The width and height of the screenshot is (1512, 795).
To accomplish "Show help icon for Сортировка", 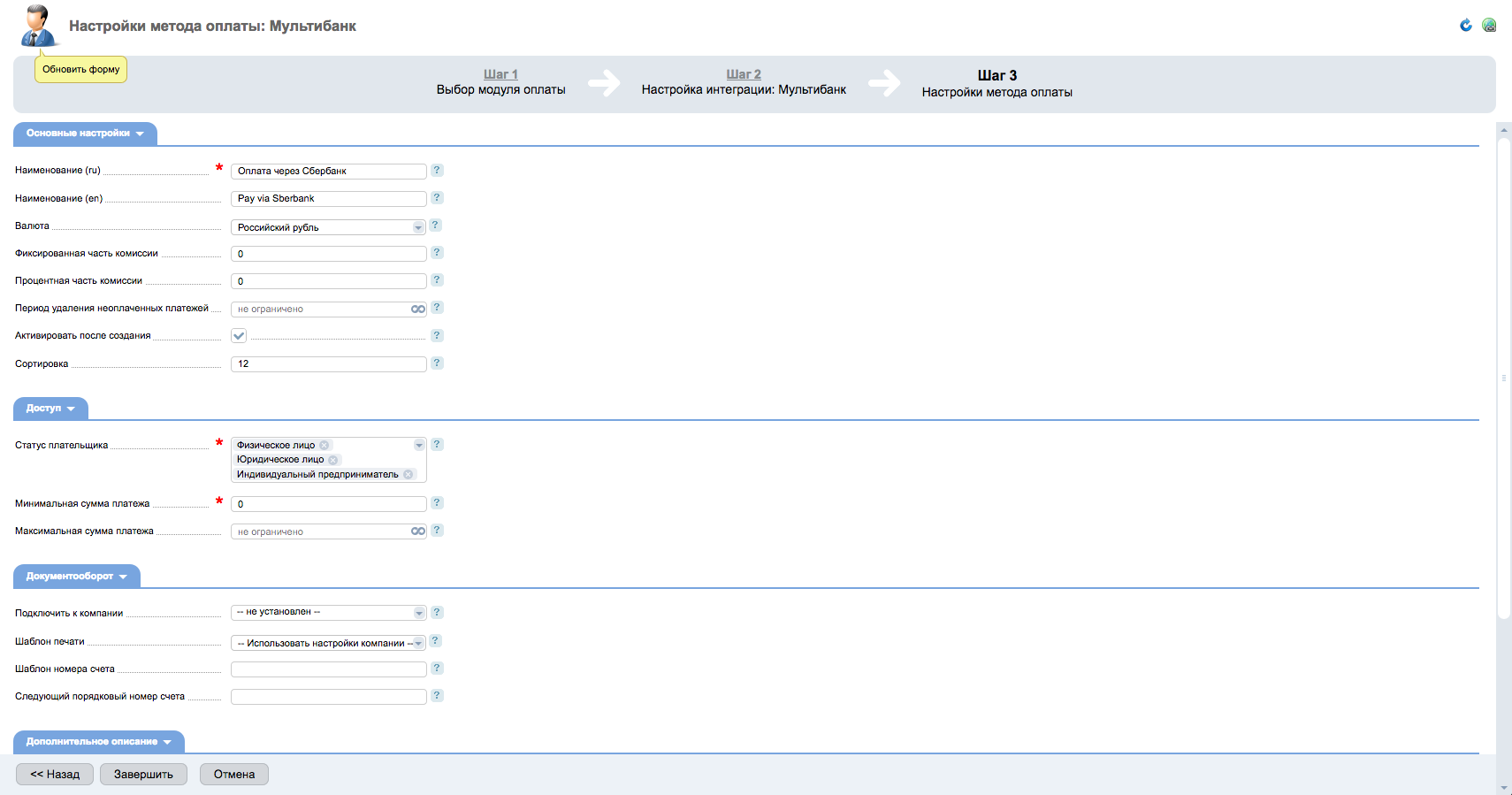I will (437, 363).
